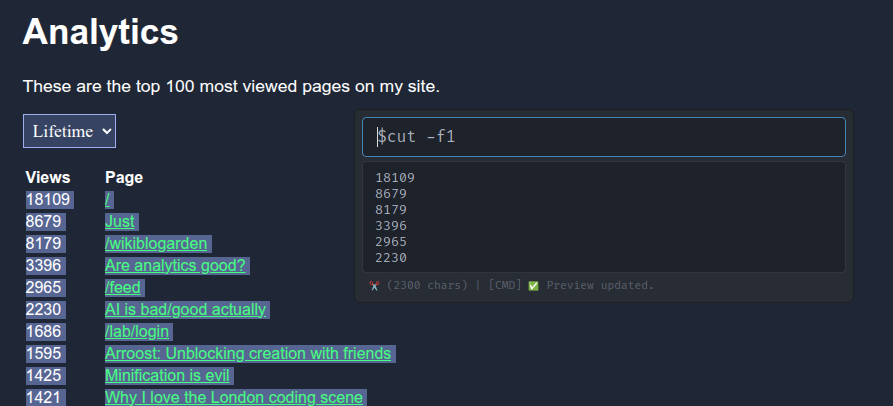The width and height of the screenshot is (893, 406).
Task: Select the 1686 views table cell
Action: [x=43, y=331]
